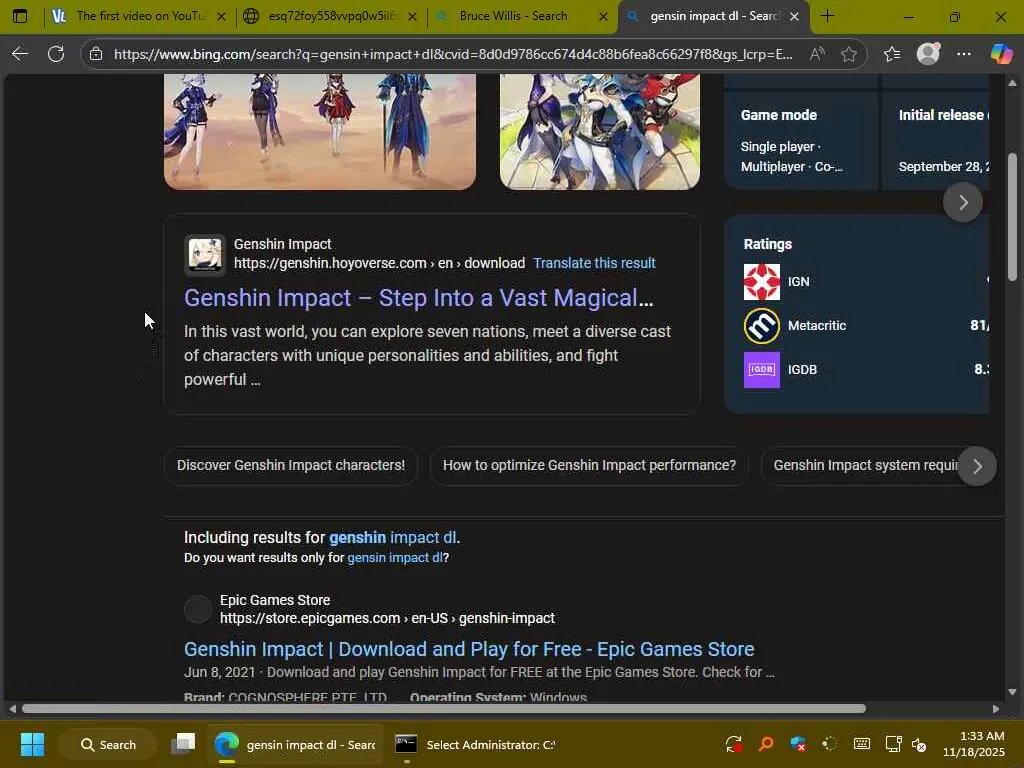
Task: Open Genshin Impact Epic Games Store result
Action: 469,649
